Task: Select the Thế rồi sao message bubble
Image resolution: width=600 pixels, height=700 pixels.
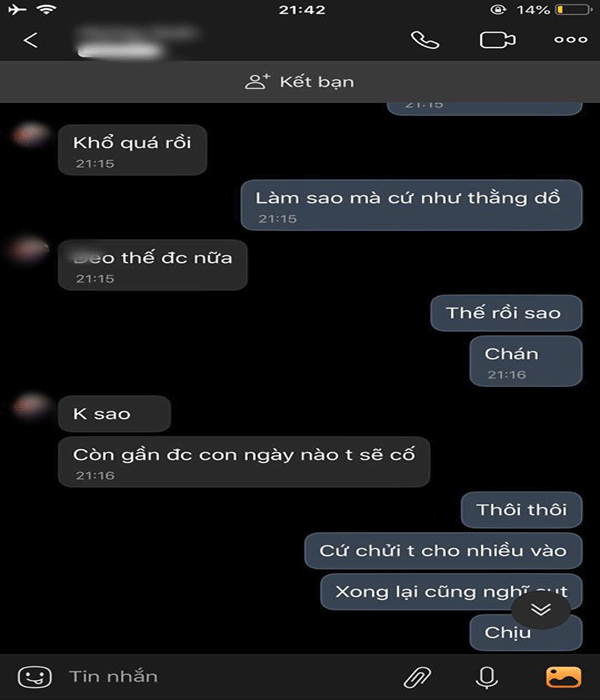Action: tap(506, 313)
